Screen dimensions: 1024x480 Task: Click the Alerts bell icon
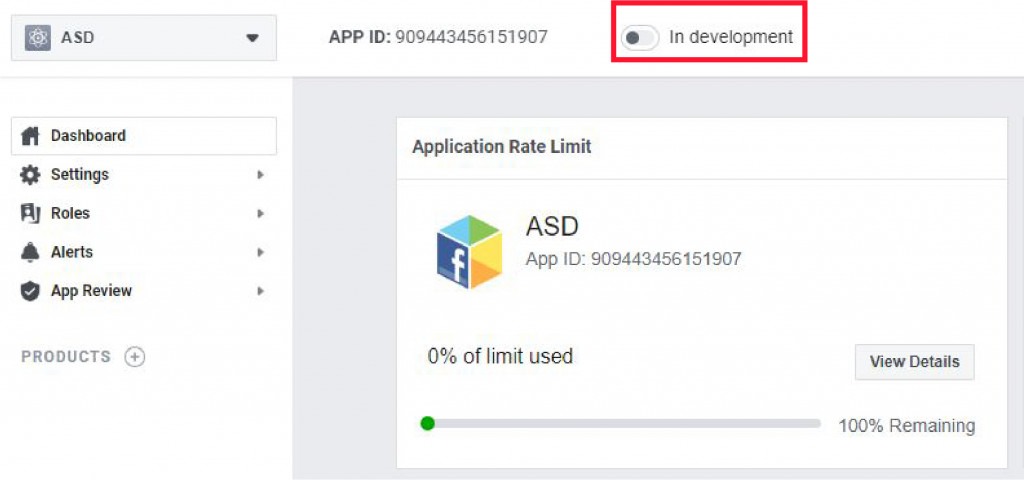[30, 252]
